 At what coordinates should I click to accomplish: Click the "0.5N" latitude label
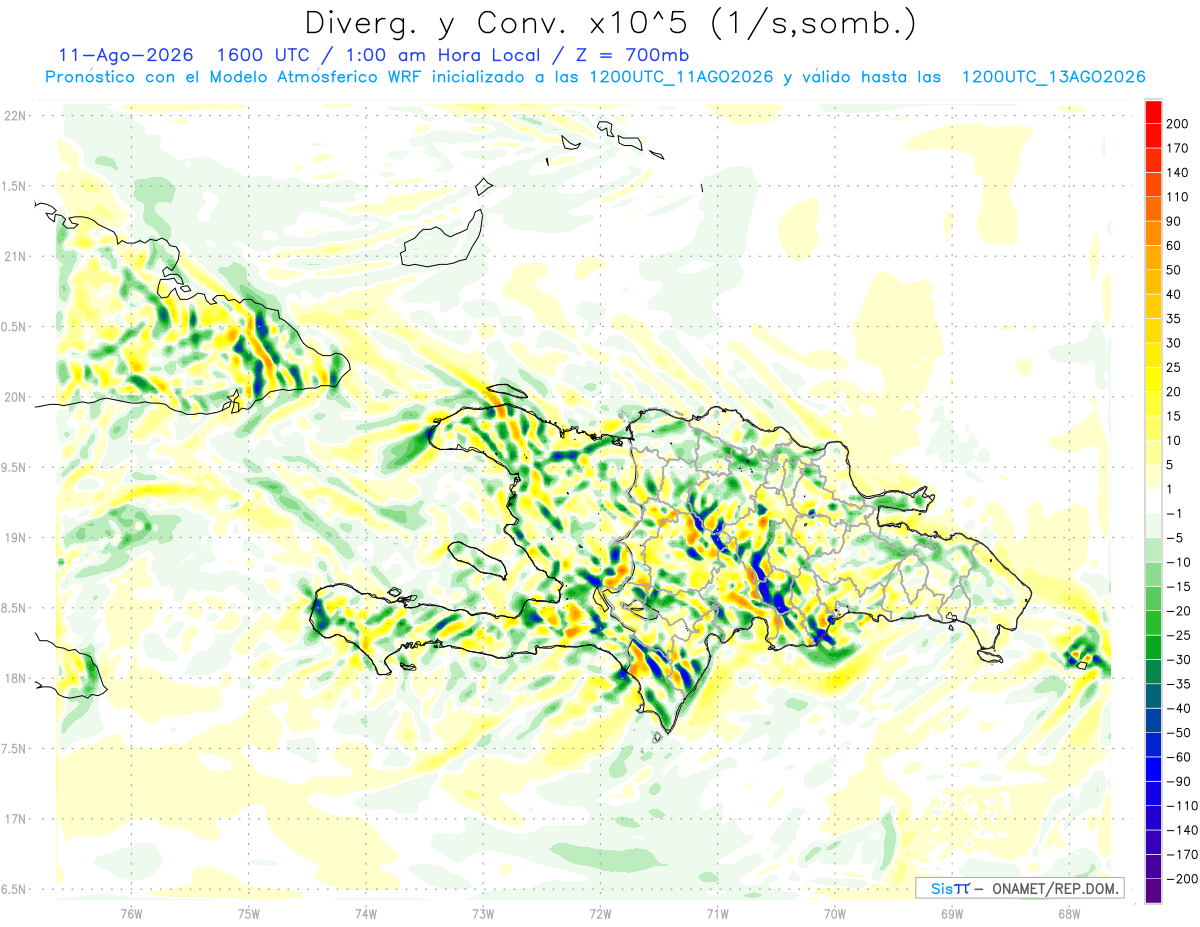point(14,327)
